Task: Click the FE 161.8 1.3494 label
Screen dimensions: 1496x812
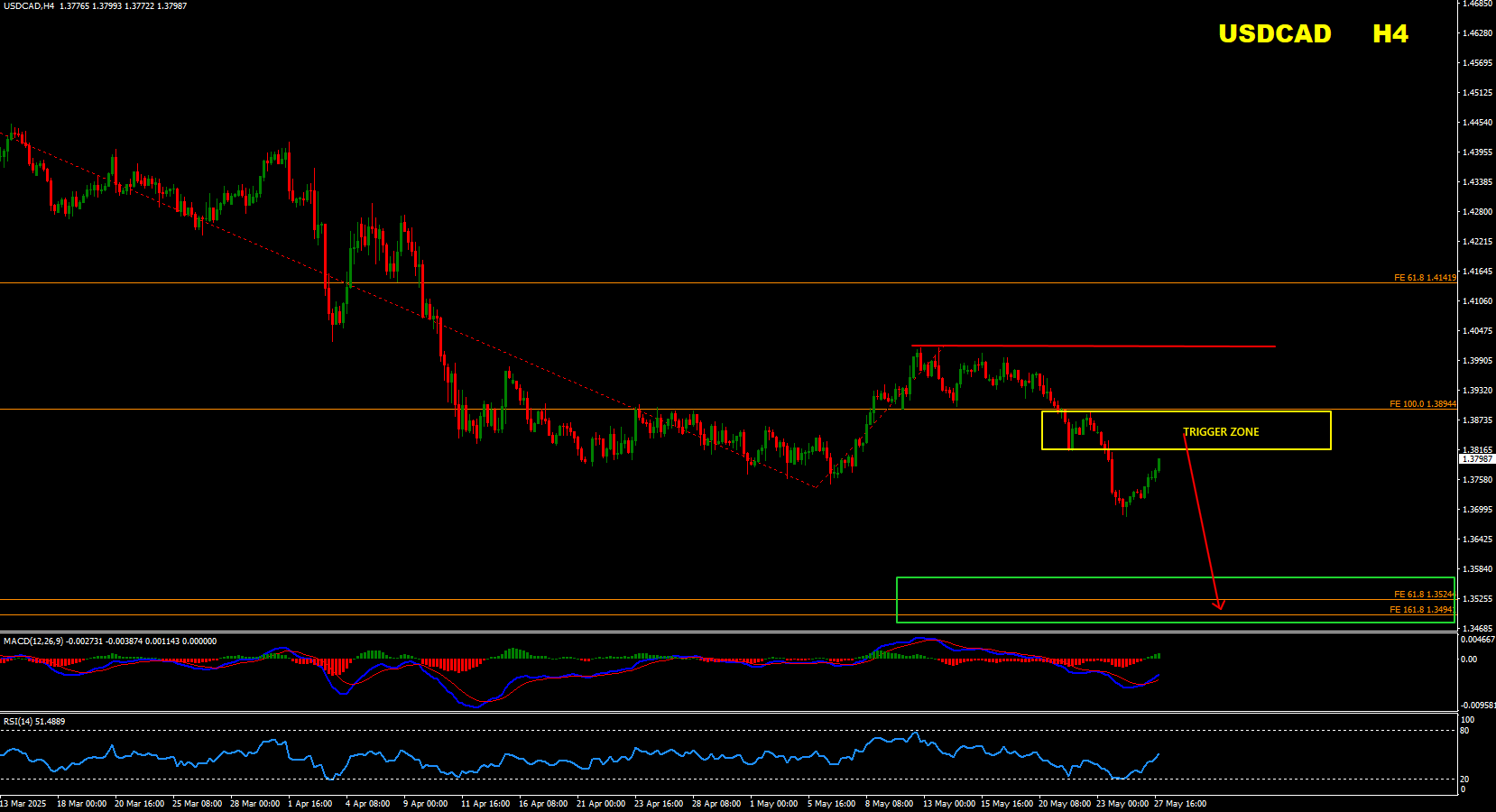Action: (1421, 610)
